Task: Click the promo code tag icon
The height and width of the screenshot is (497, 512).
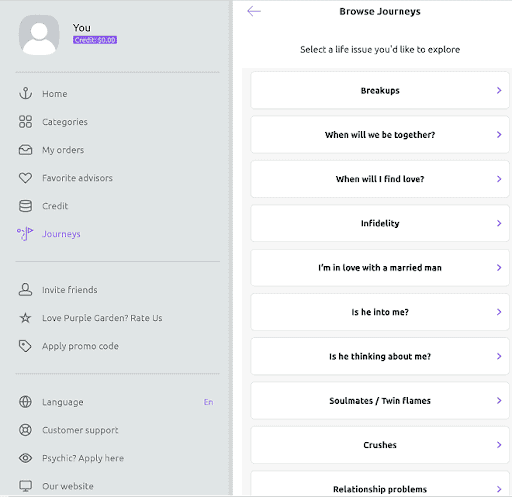Action: tap(25, 346)
